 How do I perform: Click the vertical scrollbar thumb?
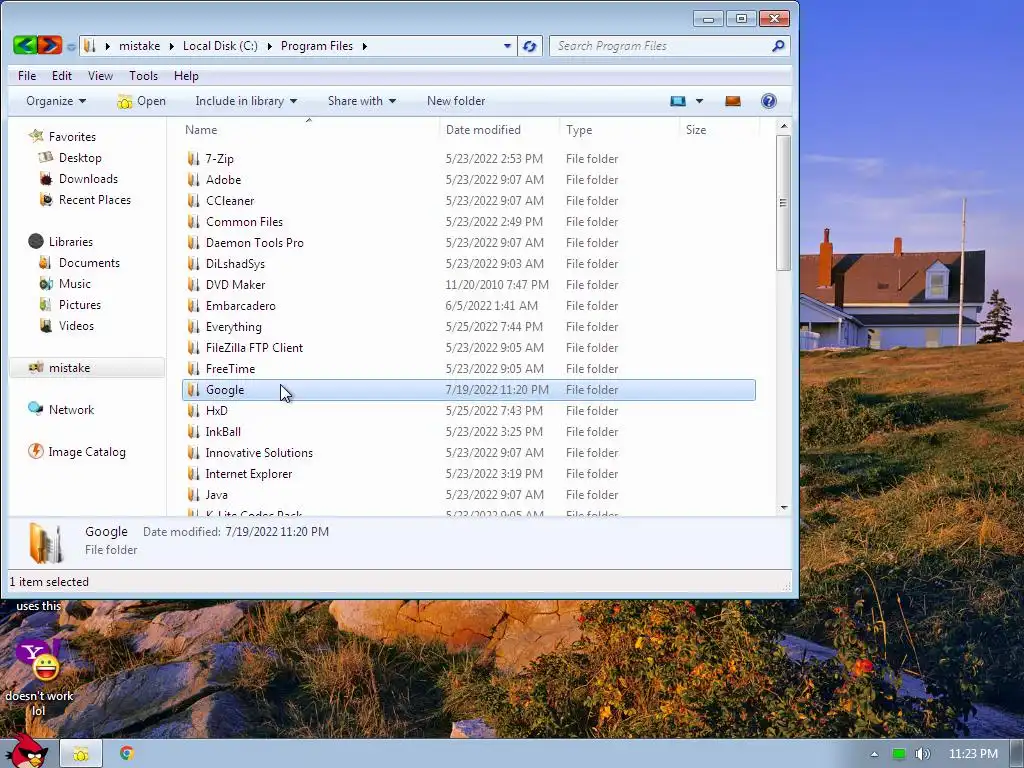784,202
